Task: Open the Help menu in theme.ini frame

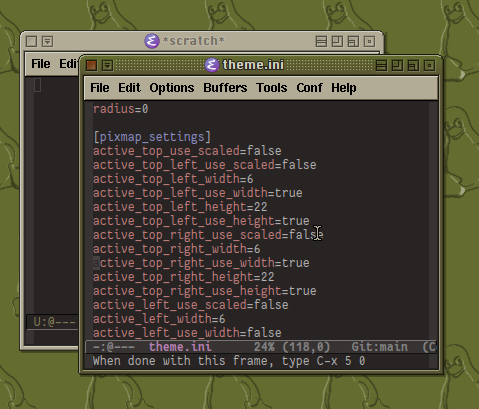Action: 344,88
